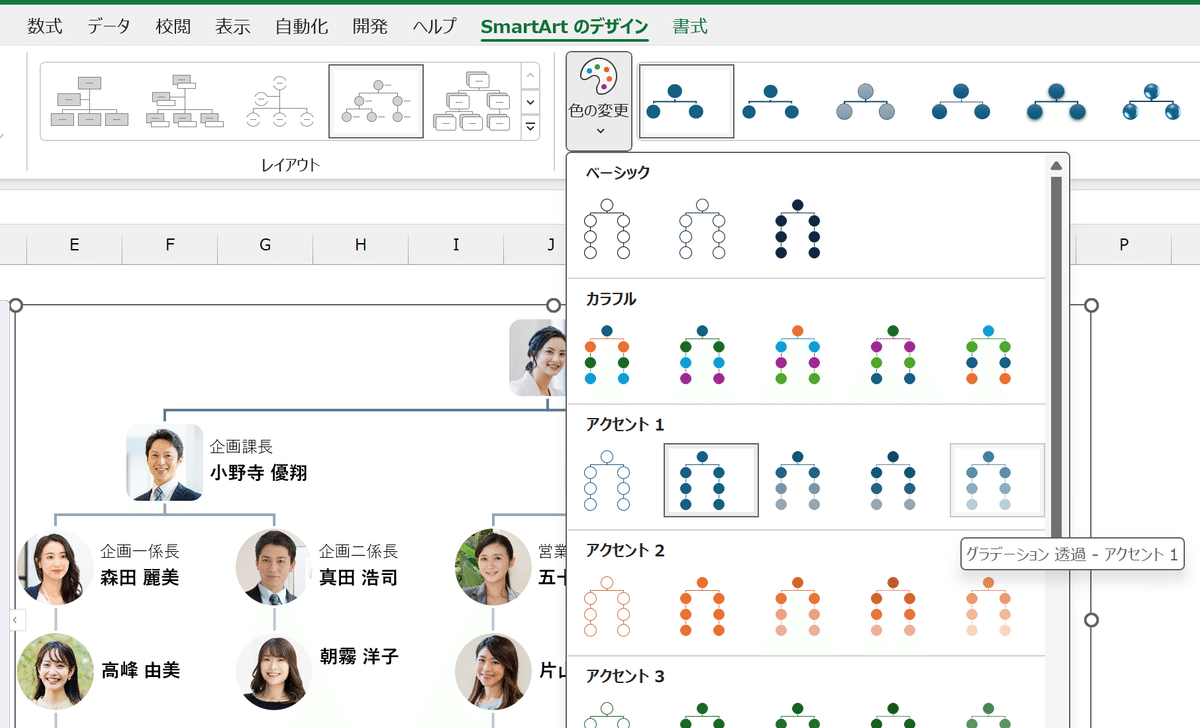Select column G header
This screenshot has height=728, width=1200.
pos(265,244)
